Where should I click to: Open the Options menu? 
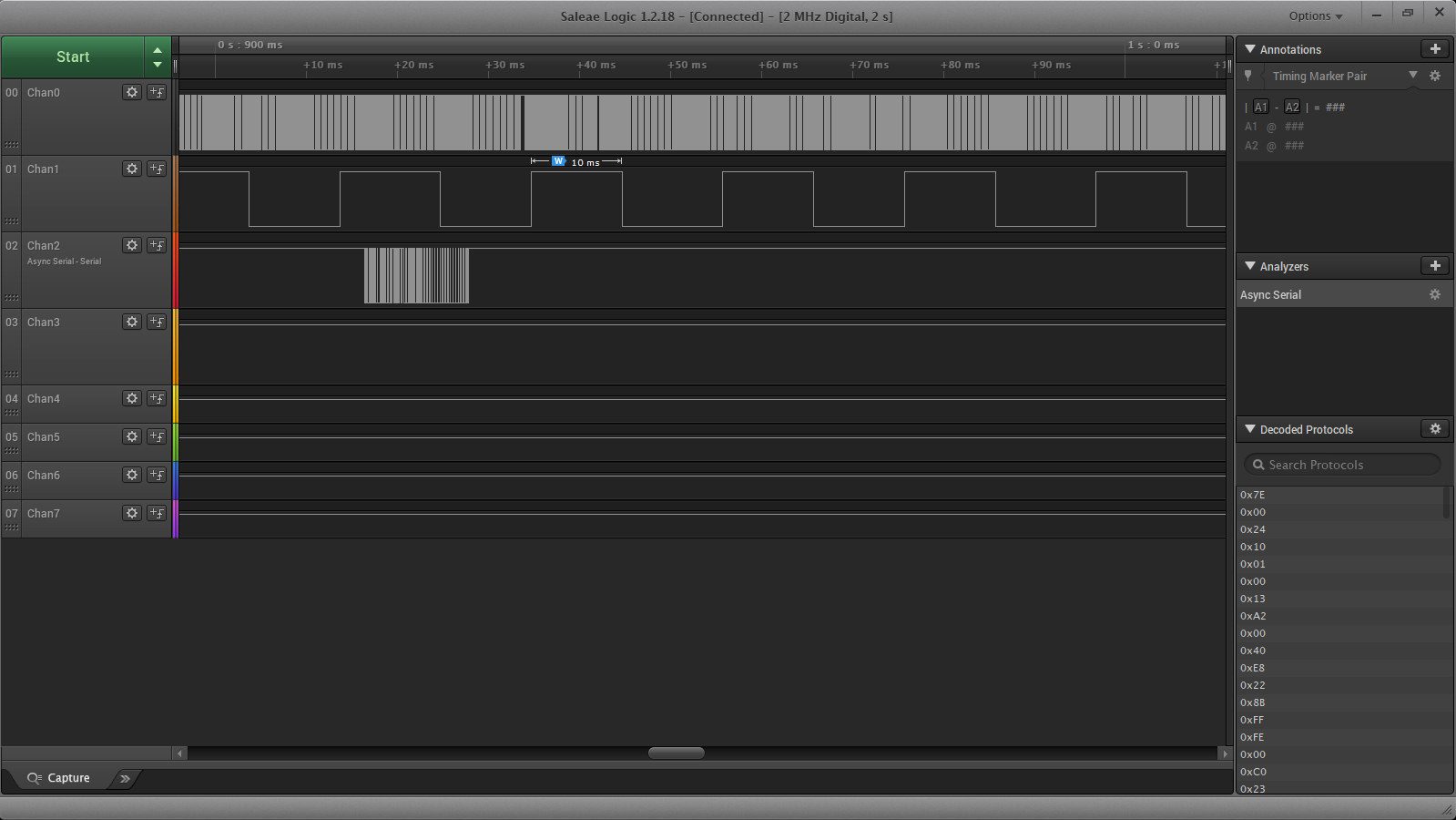[x=1315, y=15]
